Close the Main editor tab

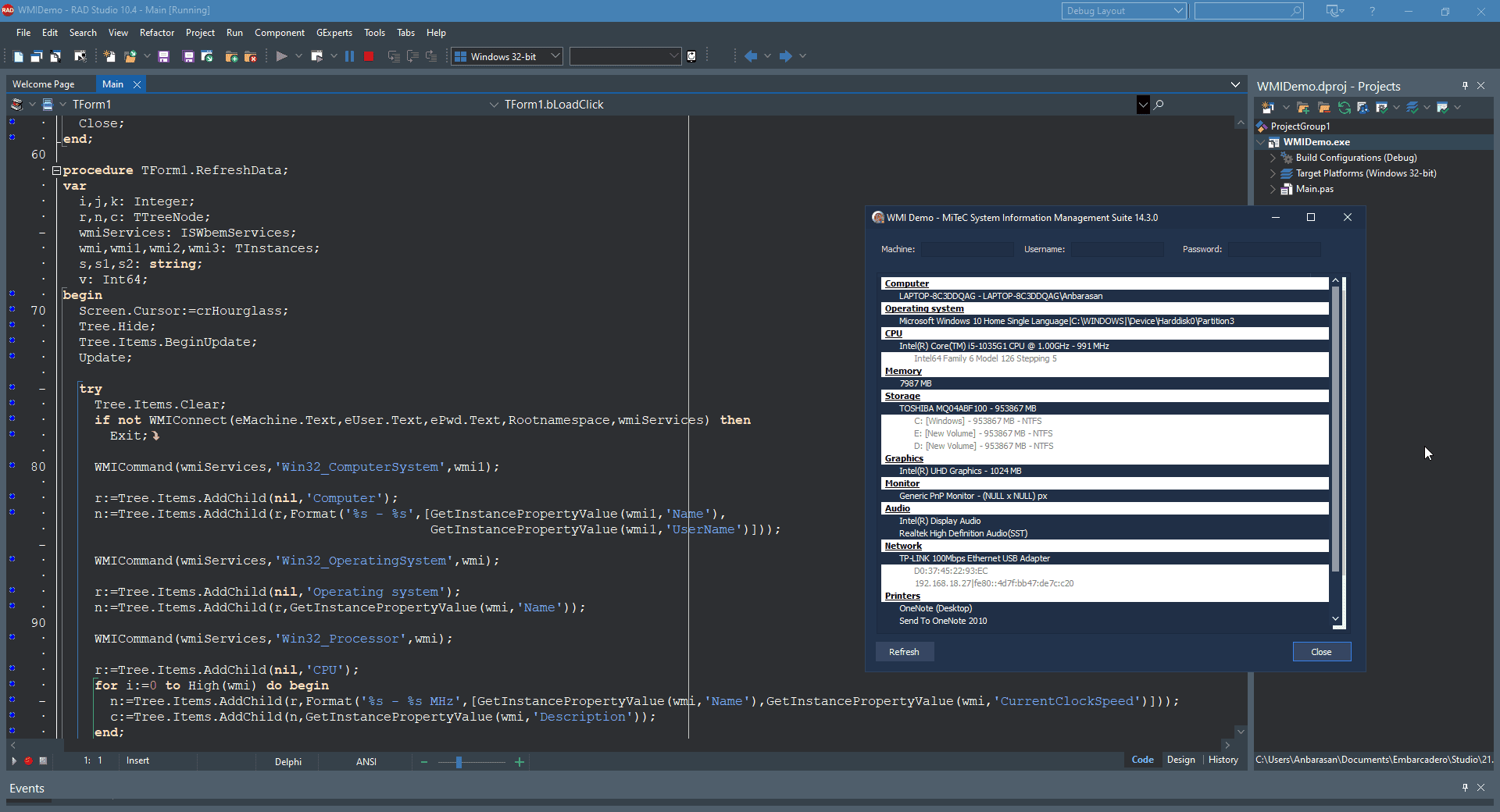tap(137, 84)
